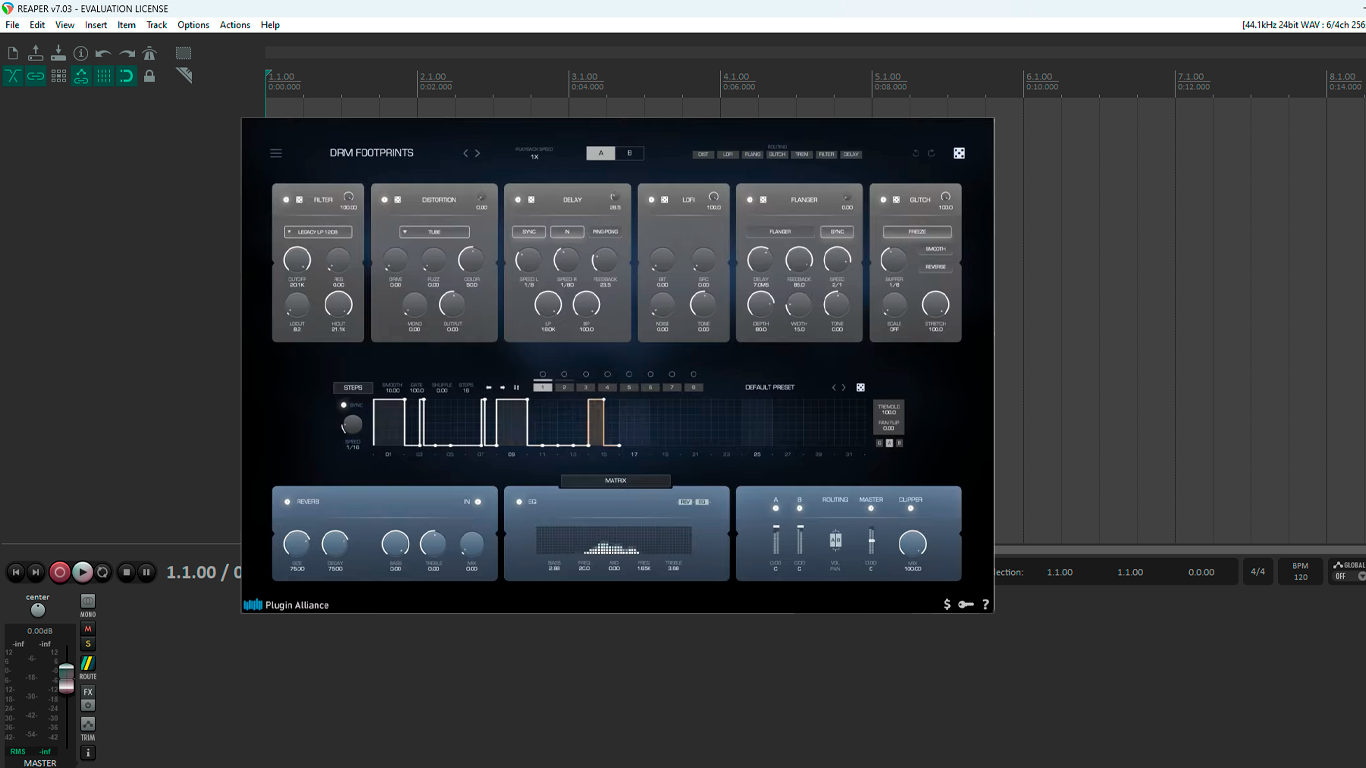Click the REAPER redo toolbar icon
This screenshot has height=768, width=1366.
click(127, 53)
